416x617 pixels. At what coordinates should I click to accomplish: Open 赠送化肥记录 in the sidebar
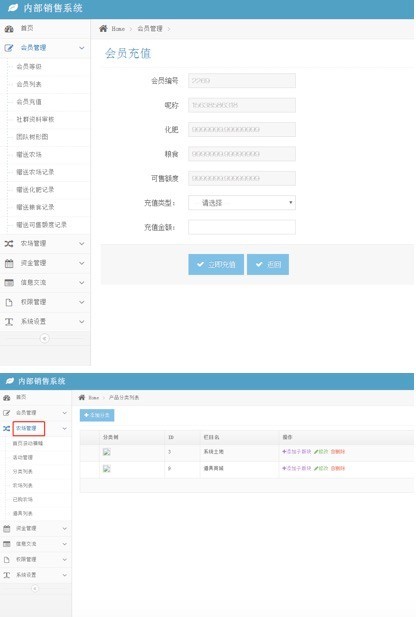pyautogui.click(x=35, y=190)
